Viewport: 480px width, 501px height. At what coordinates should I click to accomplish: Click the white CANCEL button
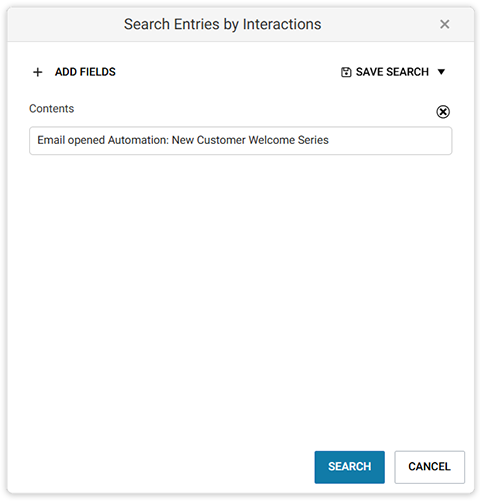pos(429,467)
